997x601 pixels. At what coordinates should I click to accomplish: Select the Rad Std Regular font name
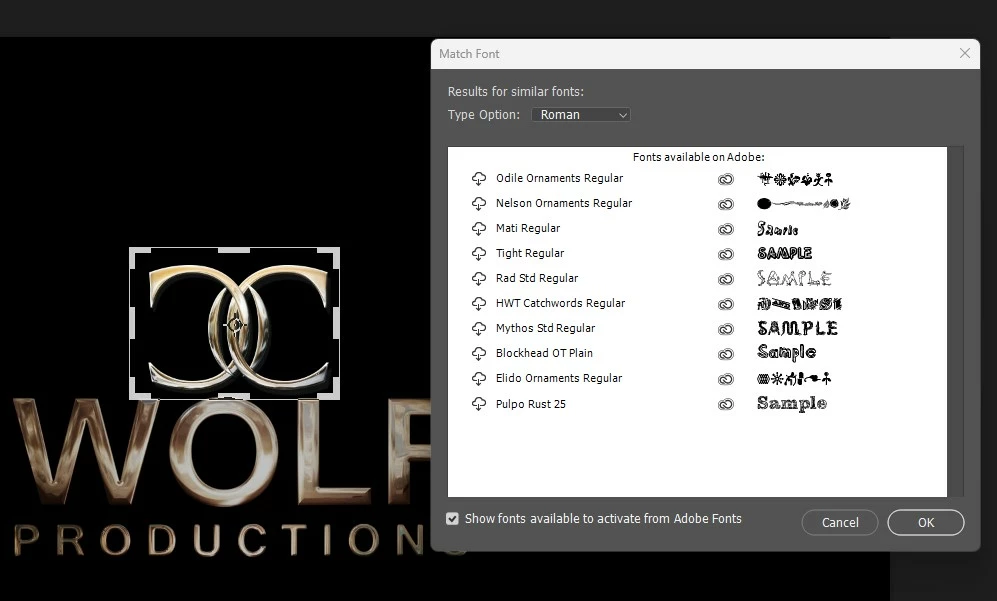537,278
